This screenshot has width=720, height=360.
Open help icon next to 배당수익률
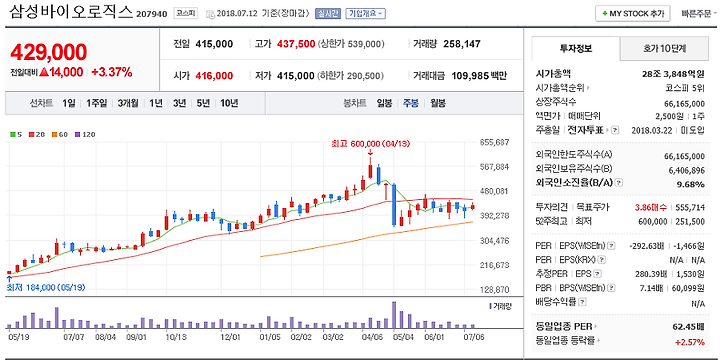[x=582, y=302]
